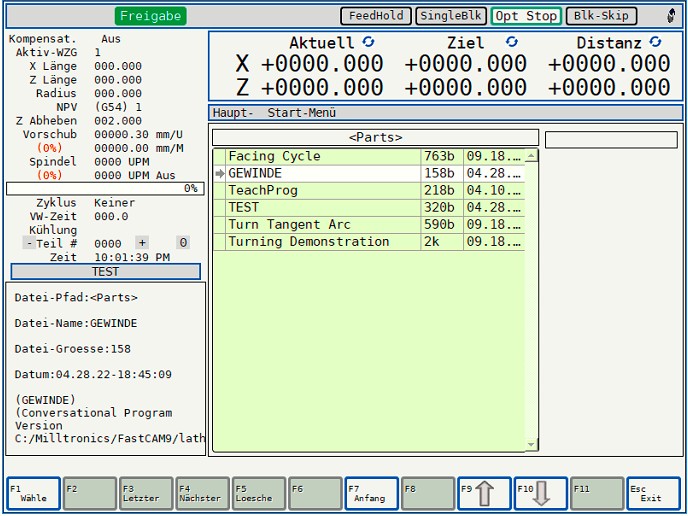Select the TEST program in list
Viewport: 688px width, 516px height.
tap(369, 208)
